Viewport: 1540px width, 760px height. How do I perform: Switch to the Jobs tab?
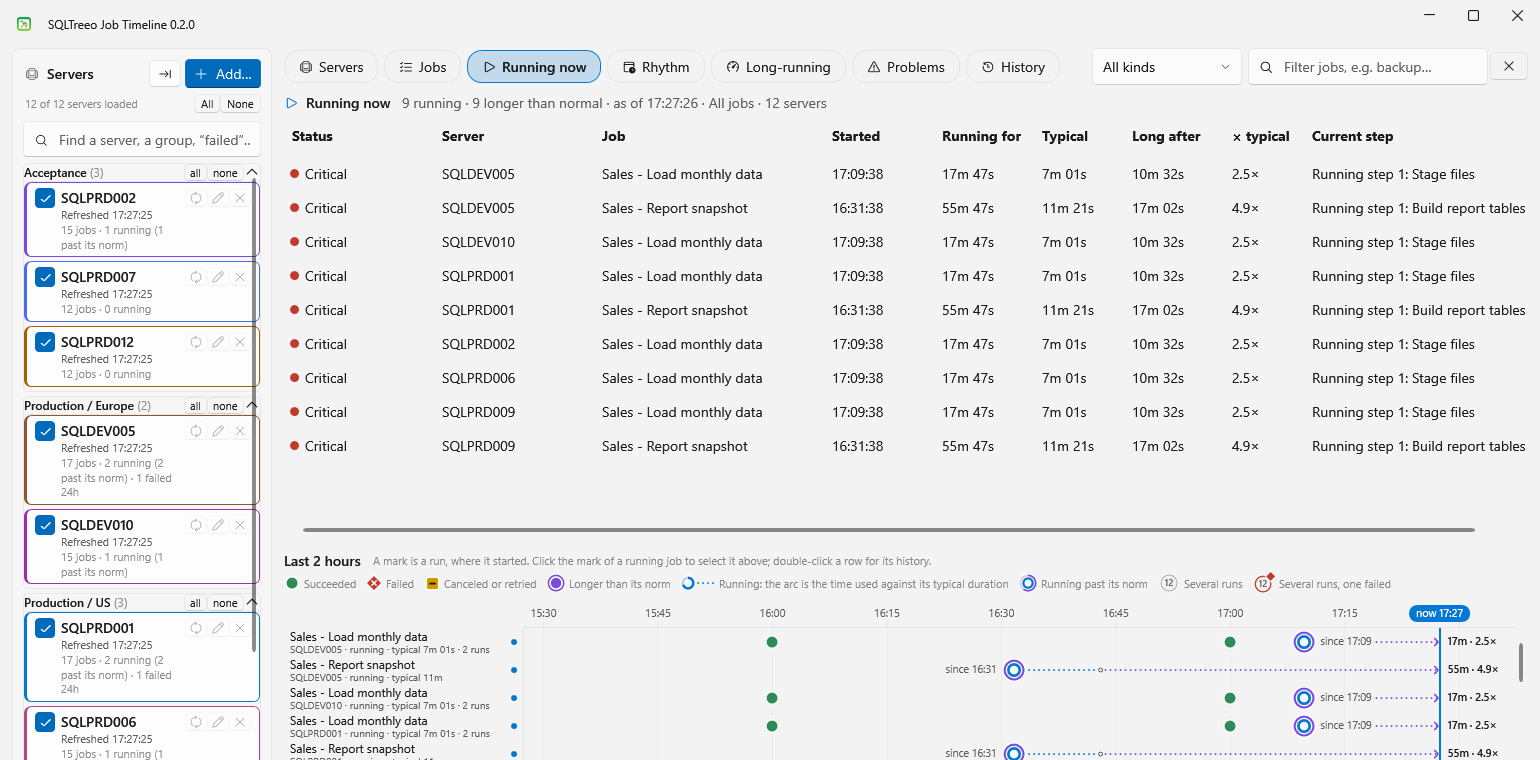pos(422,67)
